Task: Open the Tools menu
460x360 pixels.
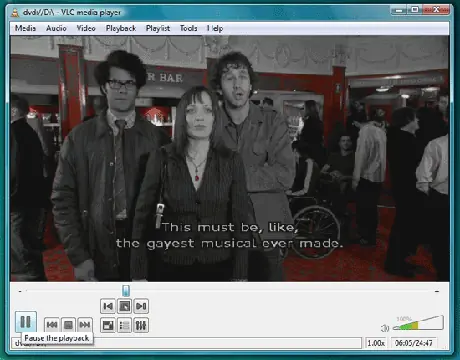Action: [189, 28]
